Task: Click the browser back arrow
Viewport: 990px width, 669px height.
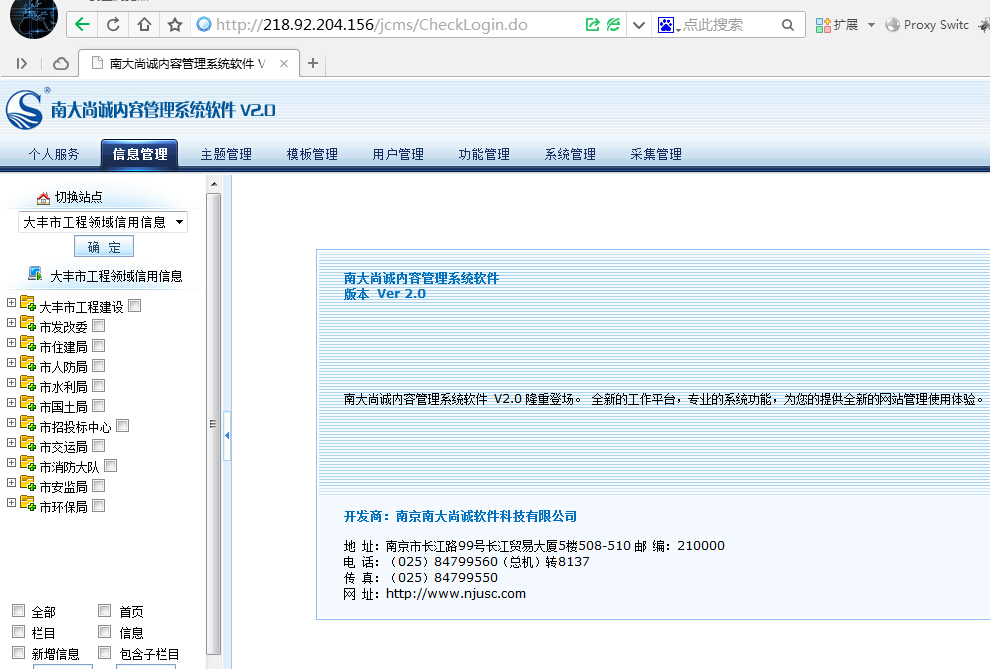Action: click(x=82, y=25)
